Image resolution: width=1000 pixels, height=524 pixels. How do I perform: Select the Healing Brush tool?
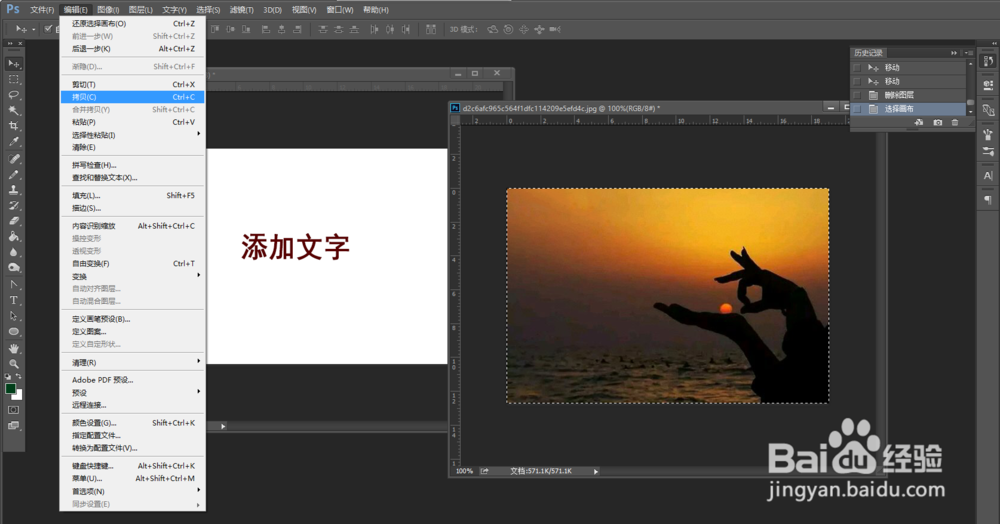(13, 159)
